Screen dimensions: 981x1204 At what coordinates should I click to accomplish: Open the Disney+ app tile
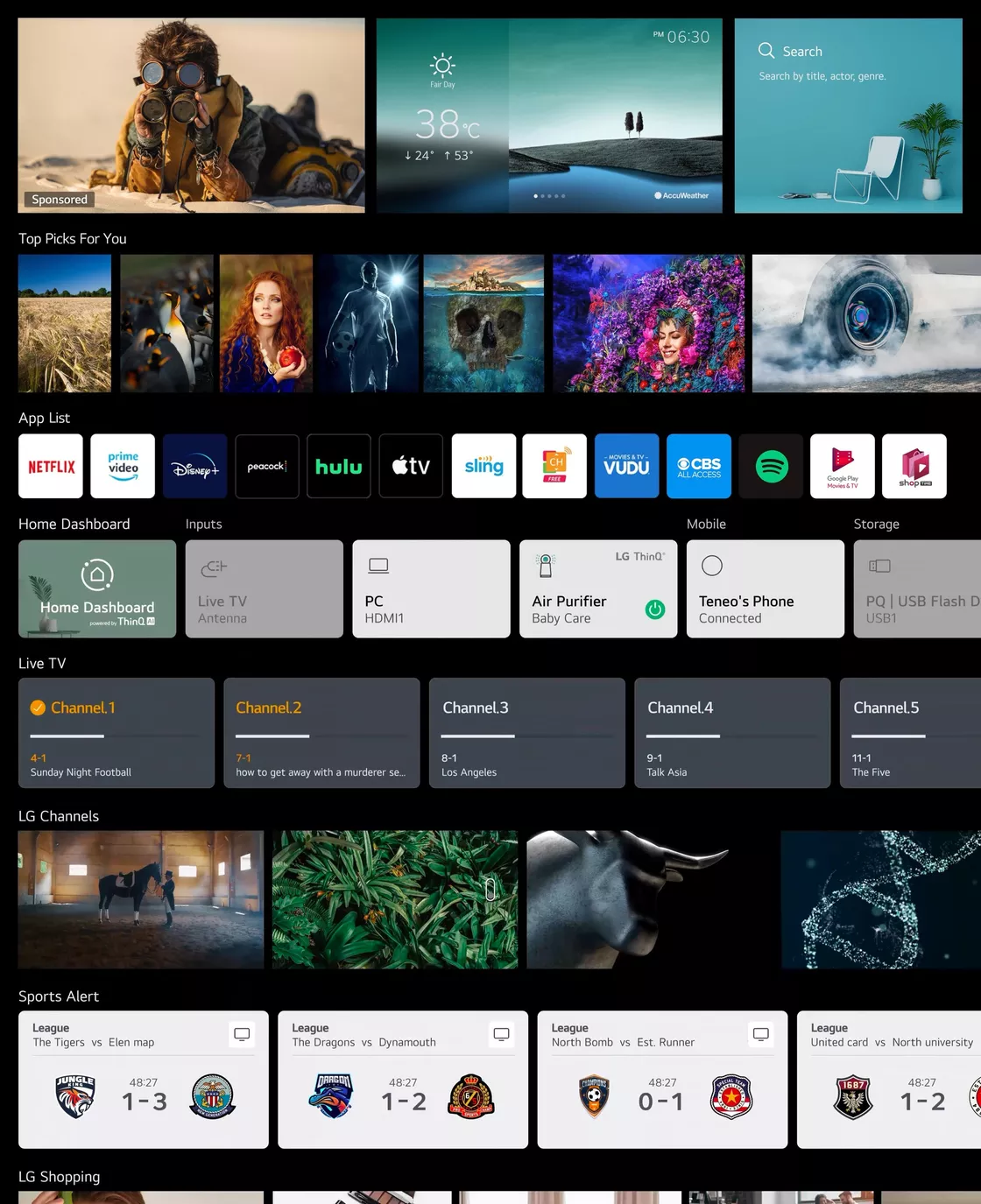[x=194, y=467]
